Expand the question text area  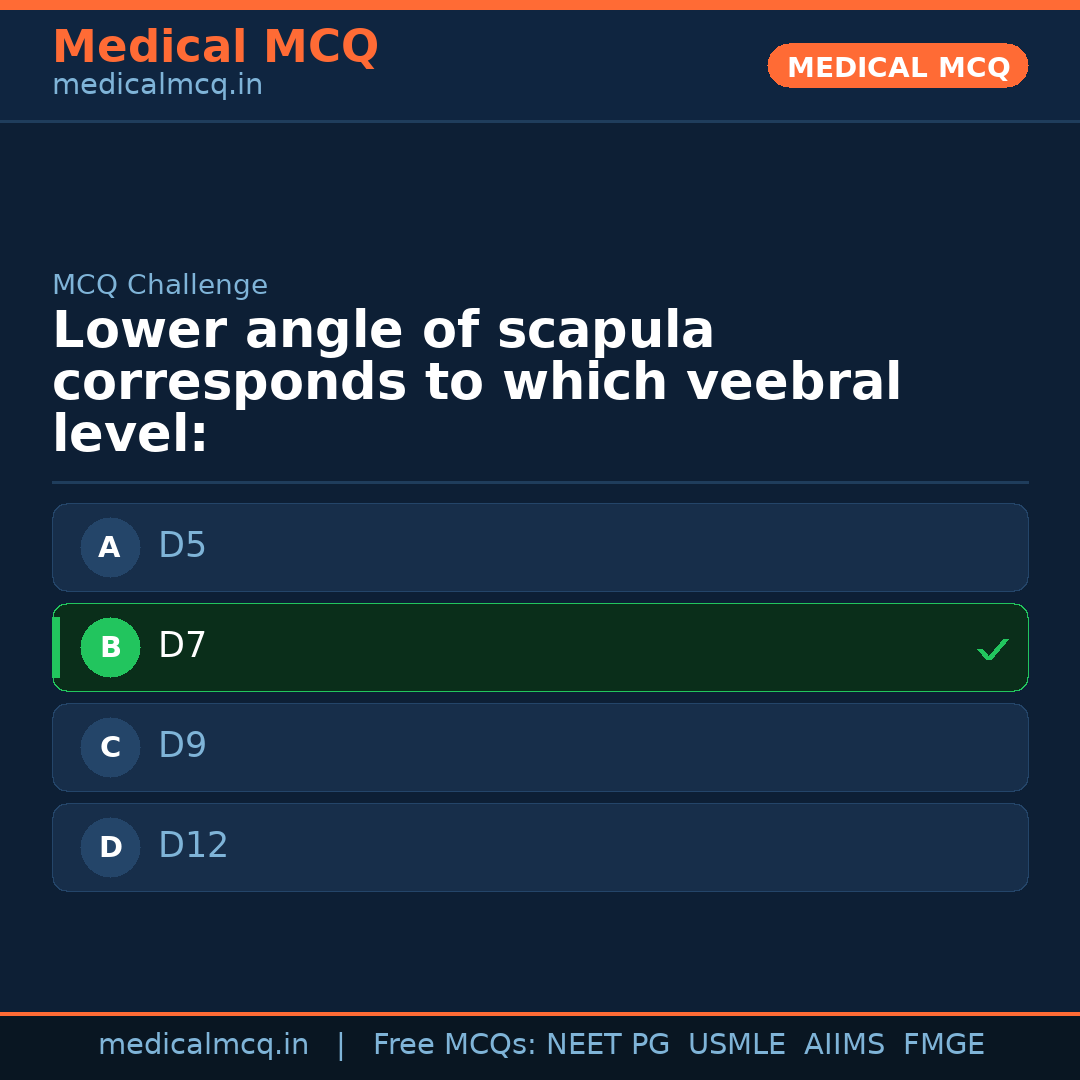(477, 380)
